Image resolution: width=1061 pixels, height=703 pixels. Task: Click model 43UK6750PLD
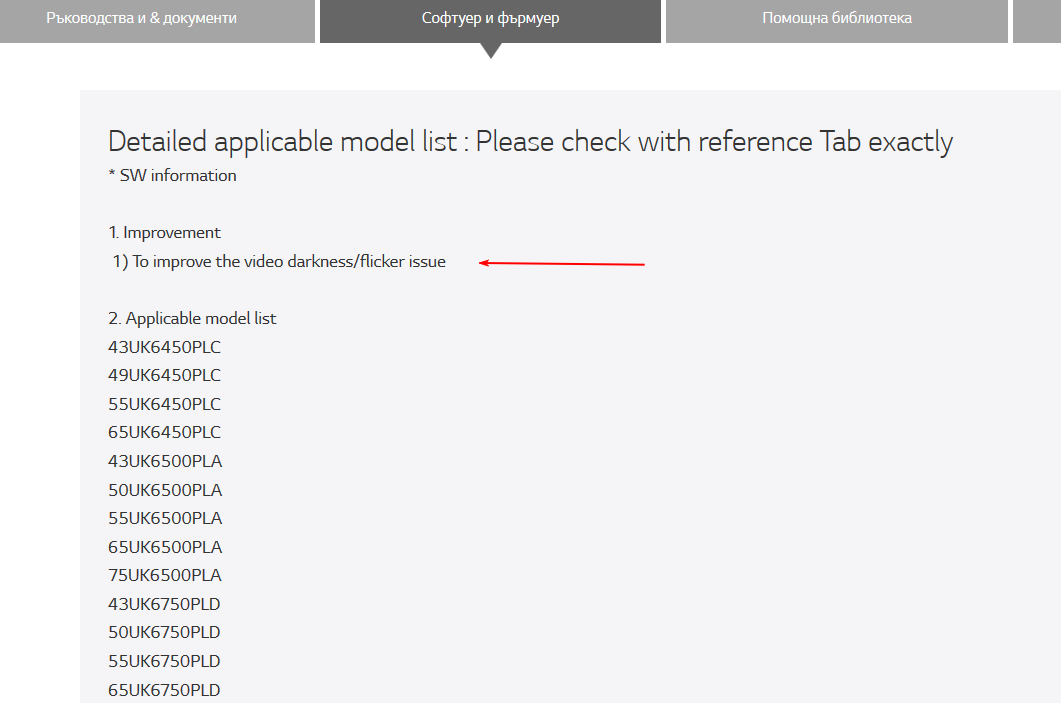tap(164, 604)
